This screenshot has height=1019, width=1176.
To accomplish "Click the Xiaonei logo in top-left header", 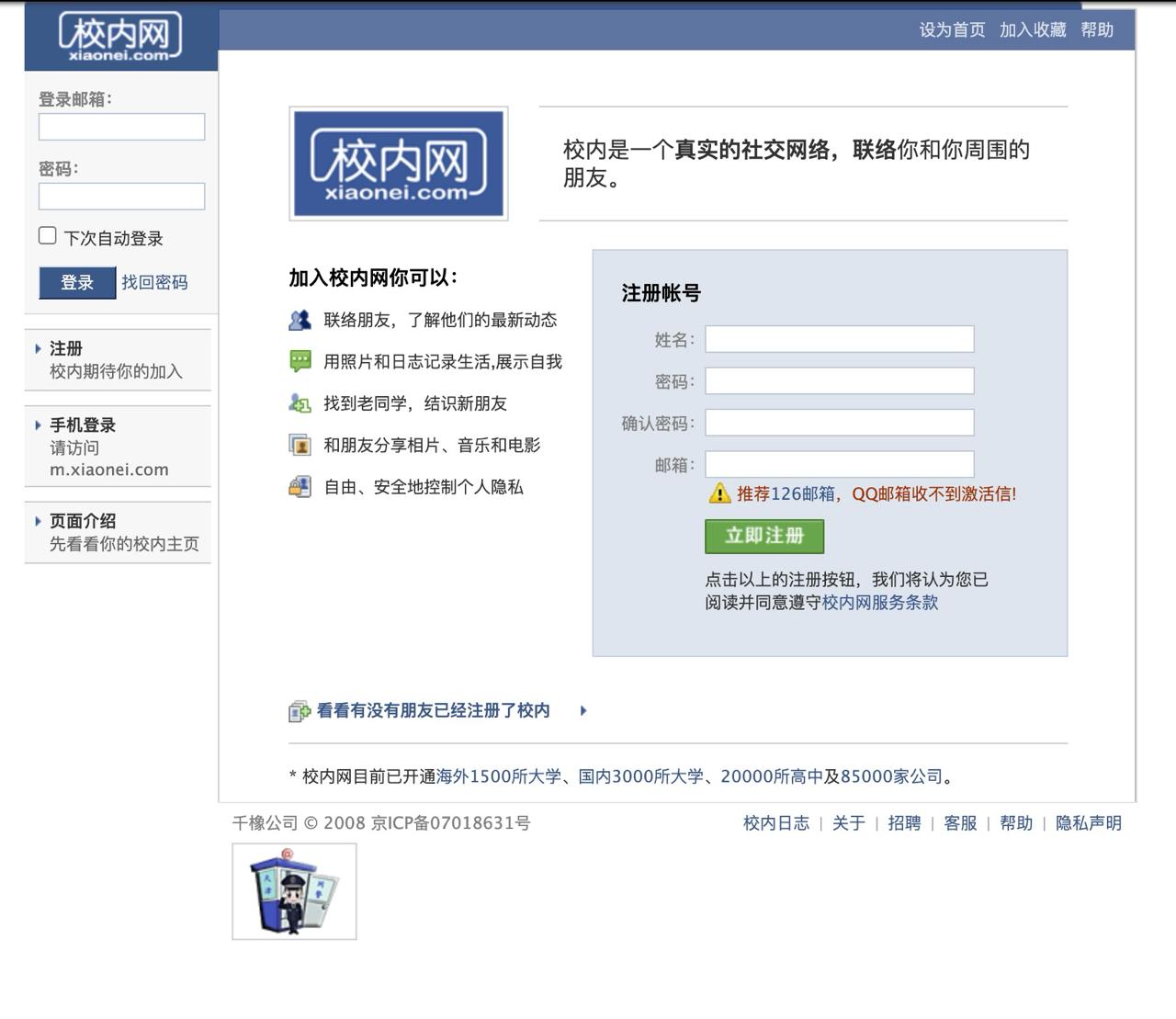I will point(120,37).
